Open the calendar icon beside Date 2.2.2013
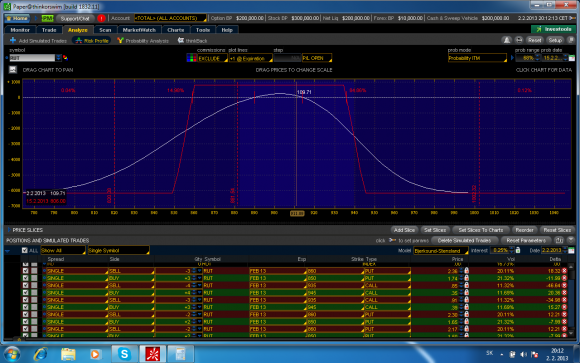 571,251
